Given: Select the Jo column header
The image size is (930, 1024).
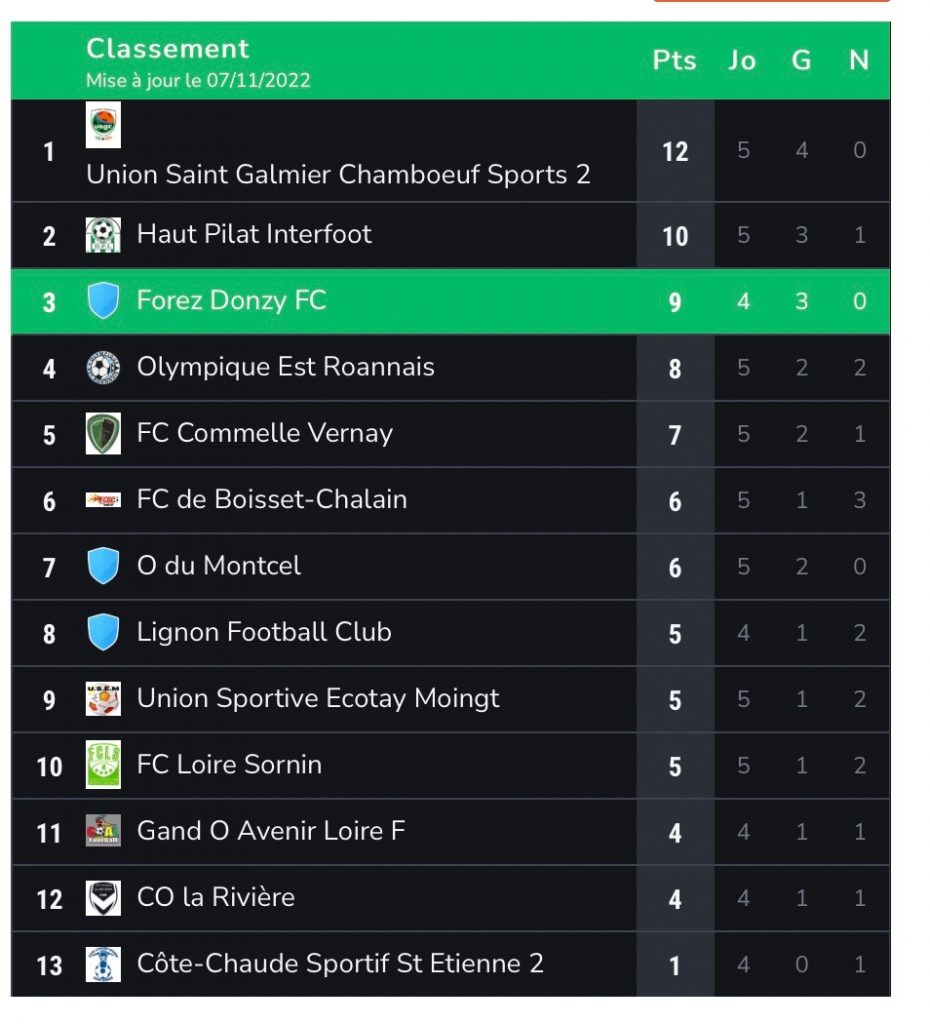Looking at the screenshot, I should coord(743,60).
